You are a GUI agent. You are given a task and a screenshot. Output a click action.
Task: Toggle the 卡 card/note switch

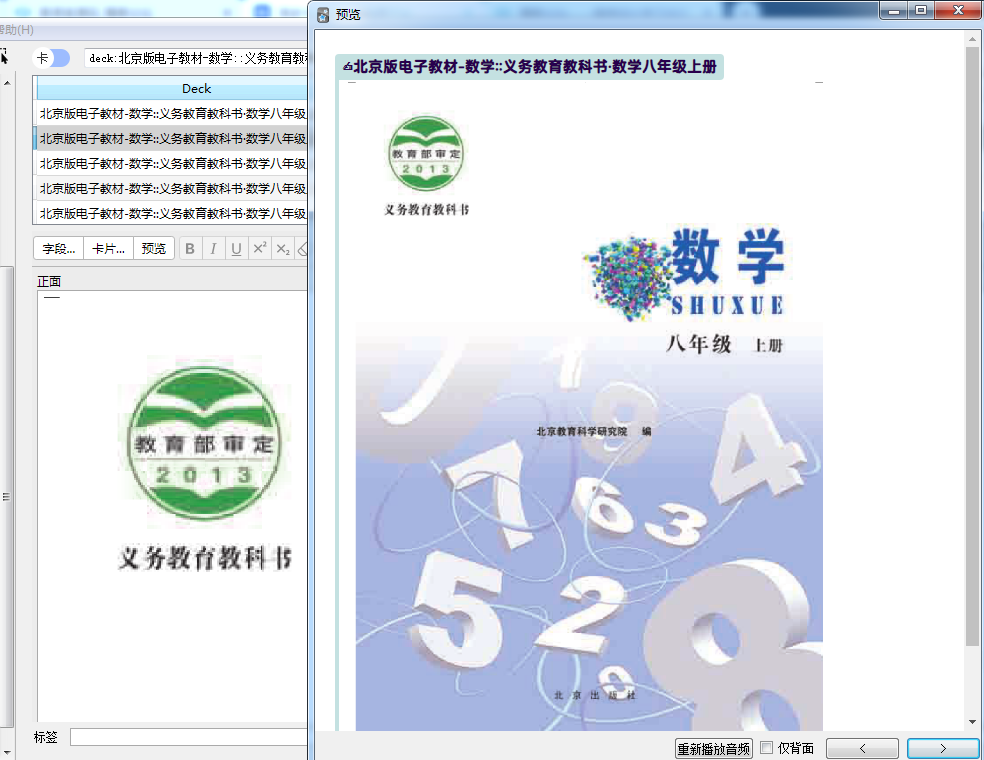pyautogui.click(x=52, y=58)
